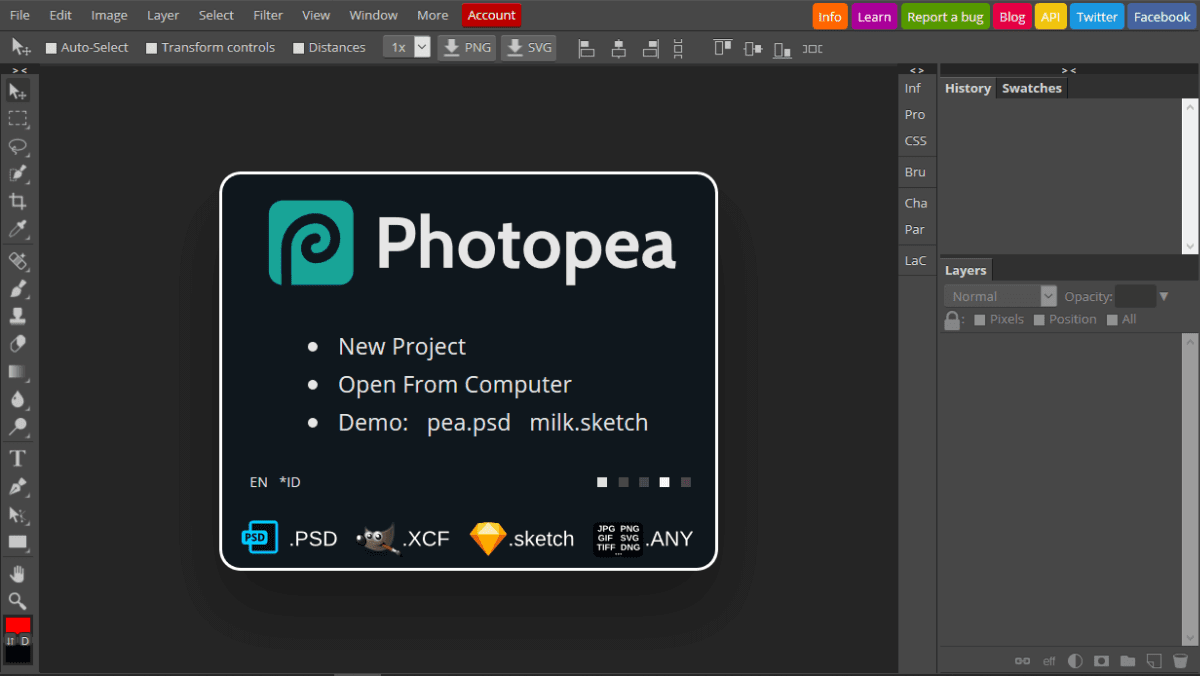1200x676 pixels.
Task: Toggle the Distances checkbox
Action: [299, 48]
